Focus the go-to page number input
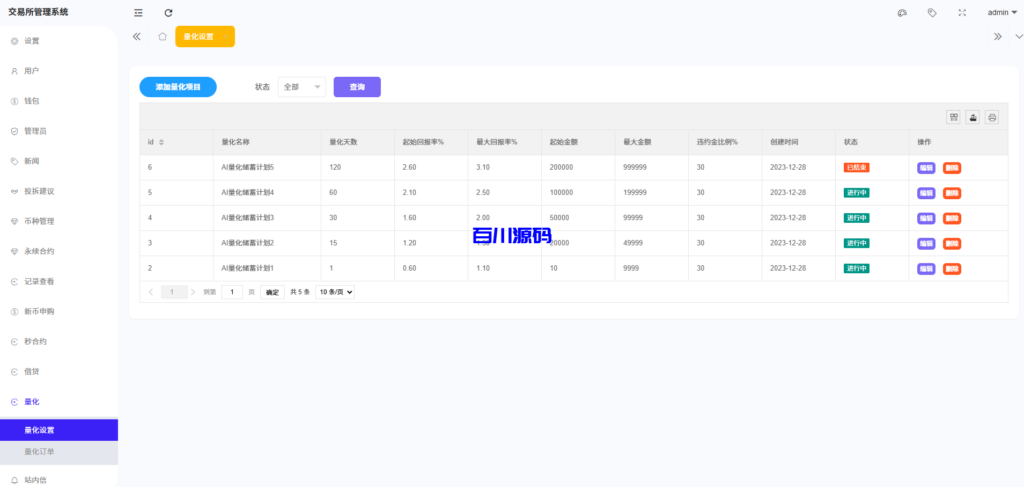The height and width of the screenshot is (487, 1024). point(232,292)
